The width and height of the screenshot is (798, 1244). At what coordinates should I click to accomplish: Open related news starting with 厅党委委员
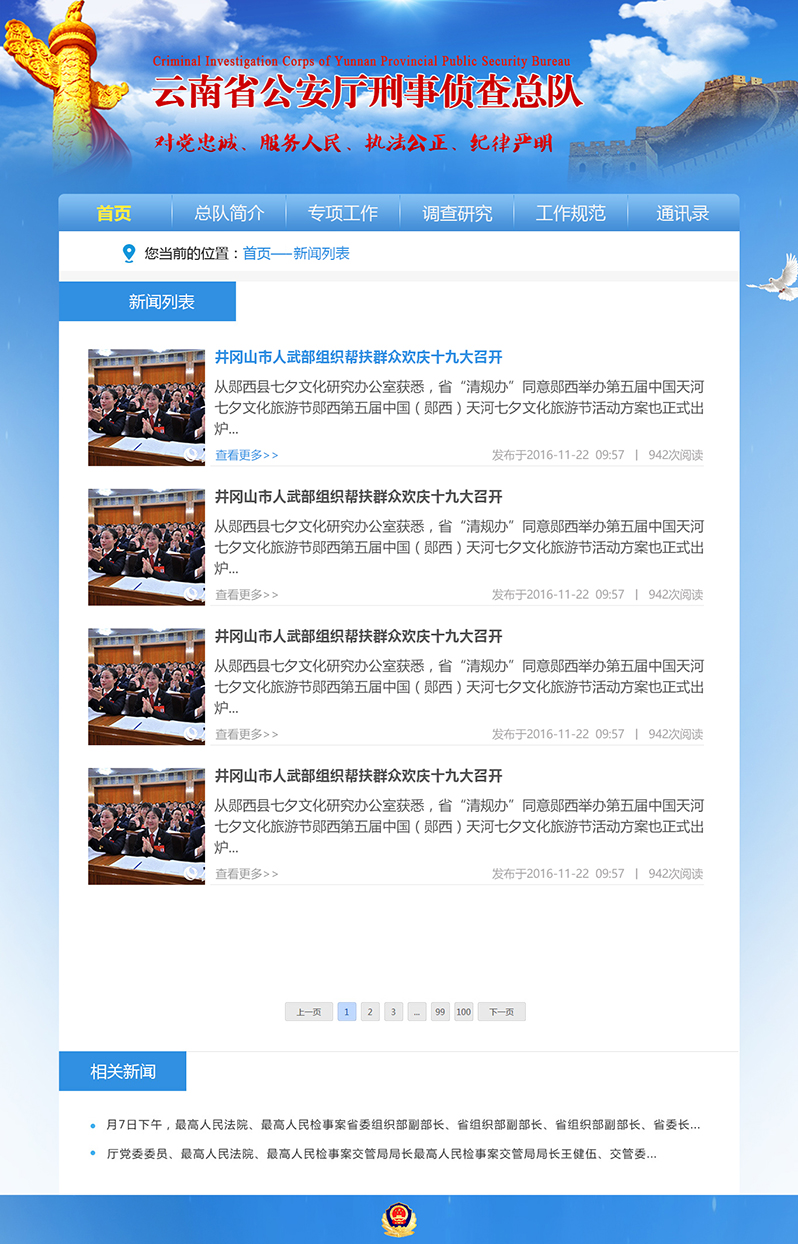tap(381, 1153)
